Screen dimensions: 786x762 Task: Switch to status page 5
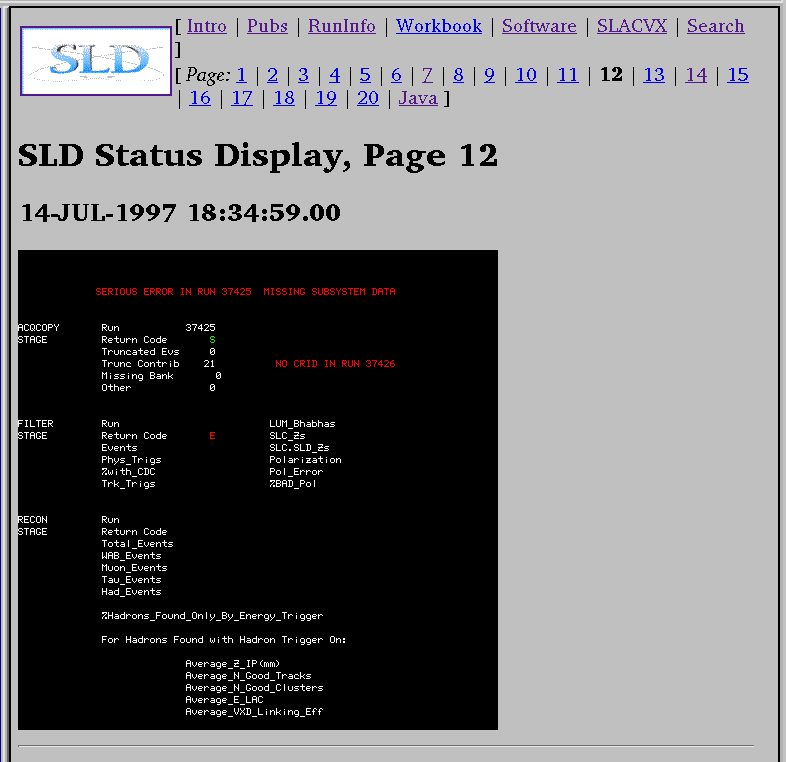365,75
